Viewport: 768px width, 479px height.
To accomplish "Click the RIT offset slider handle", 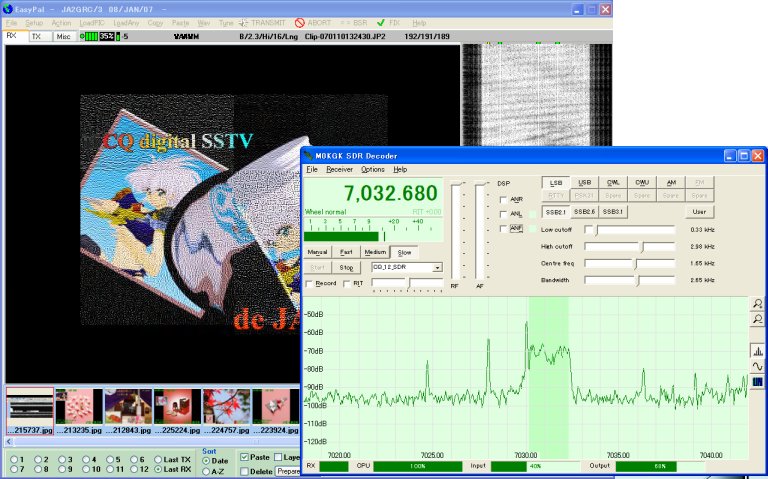I will pyautogui.click(x=408, y=283).
